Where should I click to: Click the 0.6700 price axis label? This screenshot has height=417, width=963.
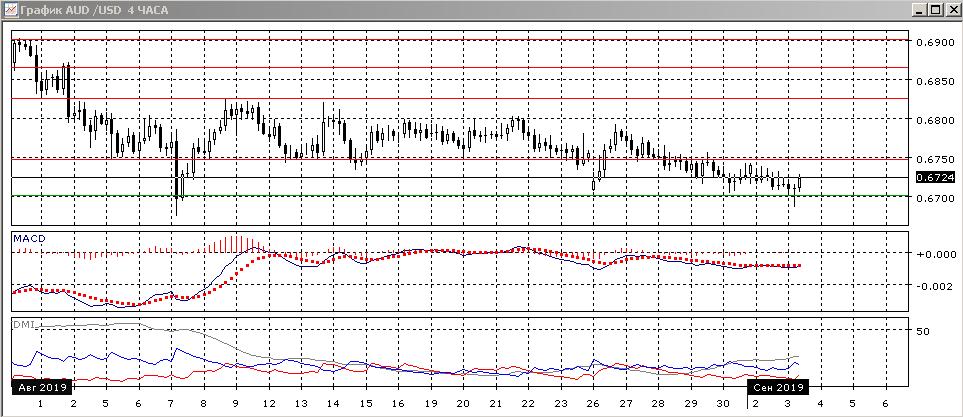click(934, 199)
